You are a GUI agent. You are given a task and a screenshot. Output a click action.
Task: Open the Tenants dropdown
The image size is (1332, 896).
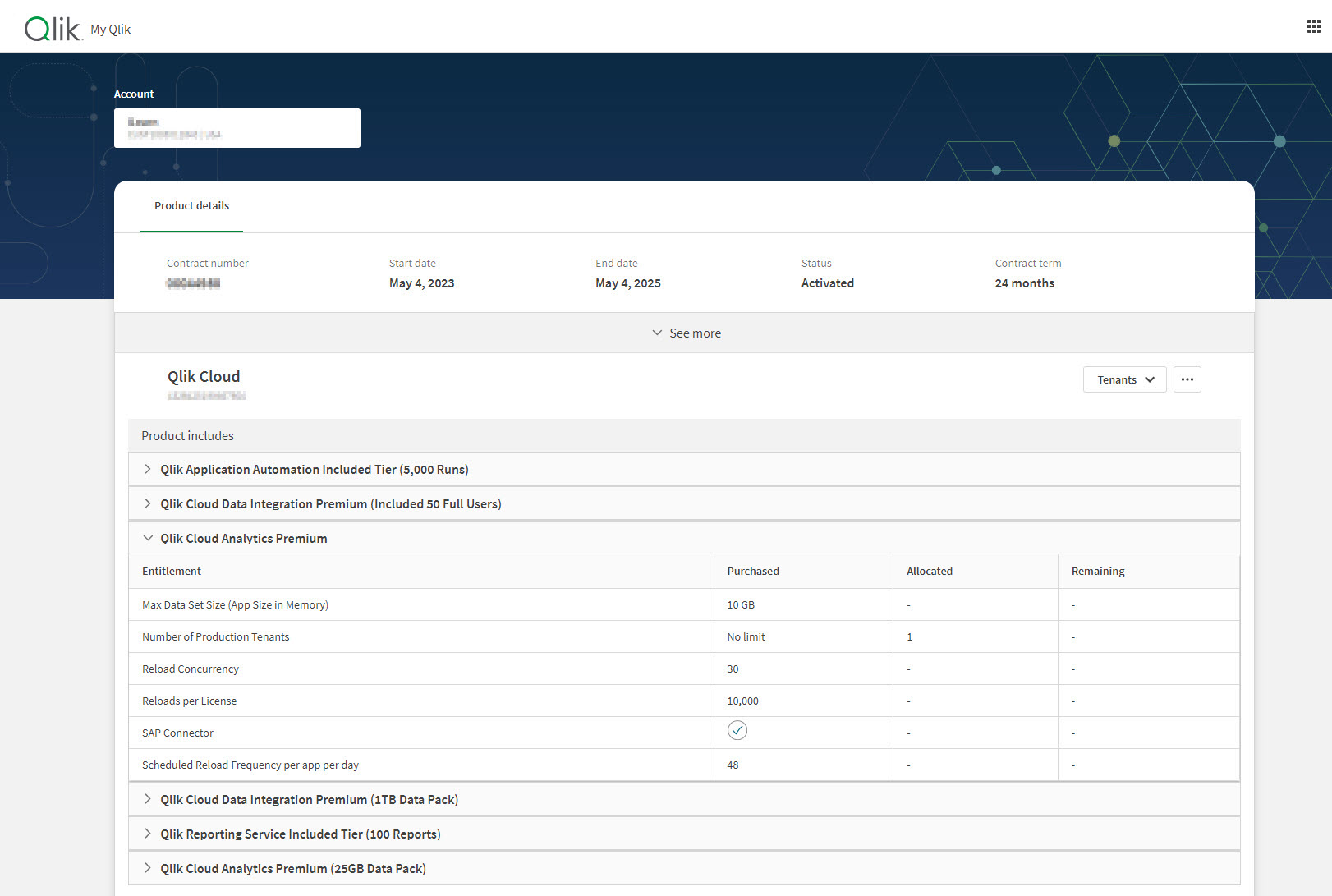1124,379
